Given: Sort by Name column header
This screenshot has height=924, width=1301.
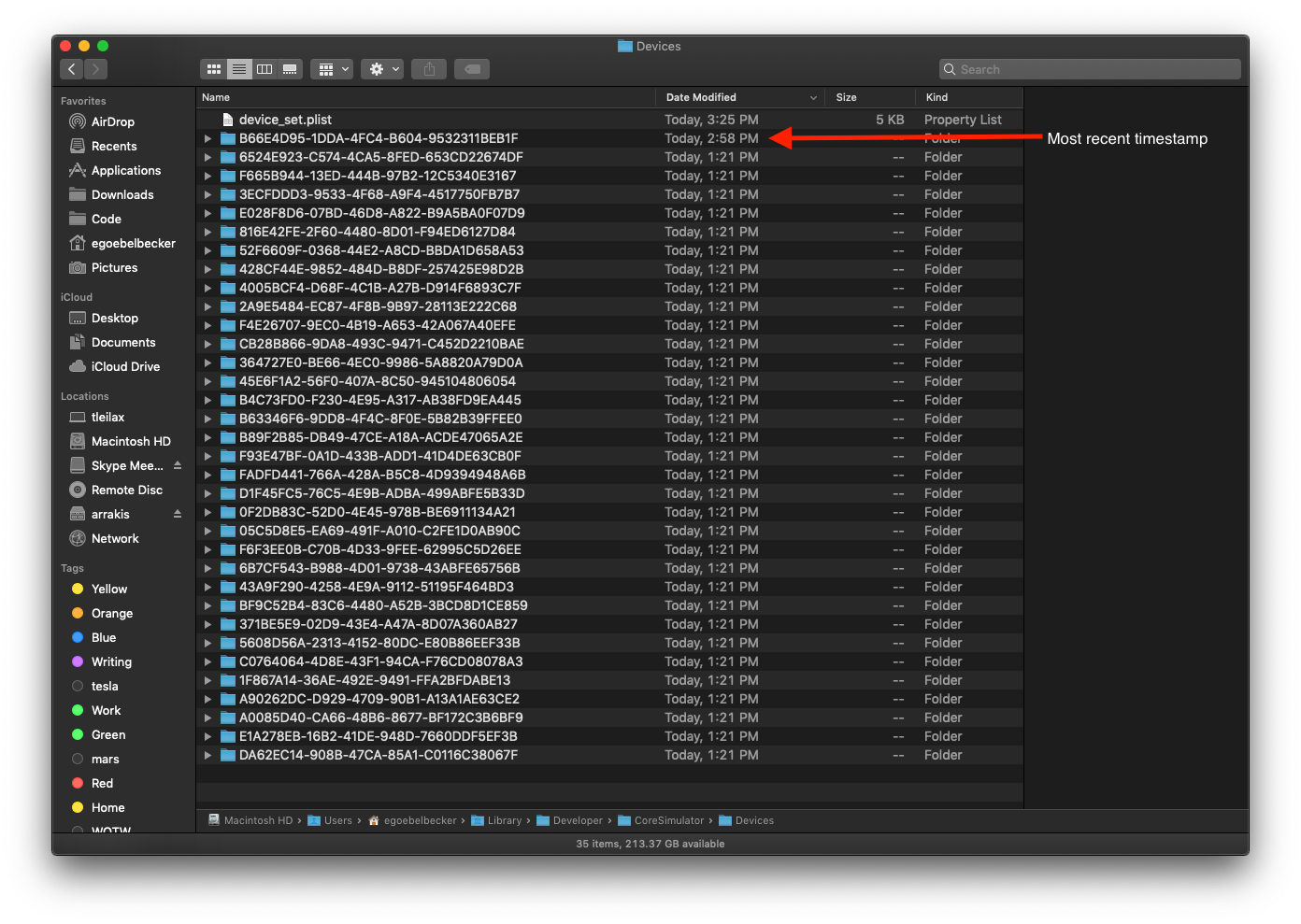Looking at the screenshot, I should [216, 97].
